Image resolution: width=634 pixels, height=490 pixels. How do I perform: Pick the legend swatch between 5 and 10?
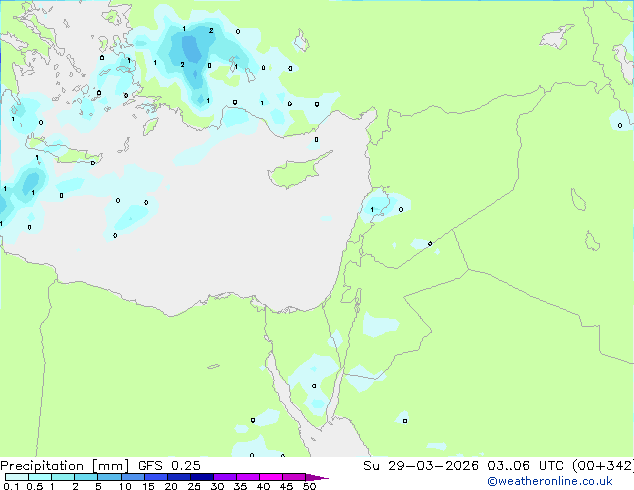click(x=109, y=477)
